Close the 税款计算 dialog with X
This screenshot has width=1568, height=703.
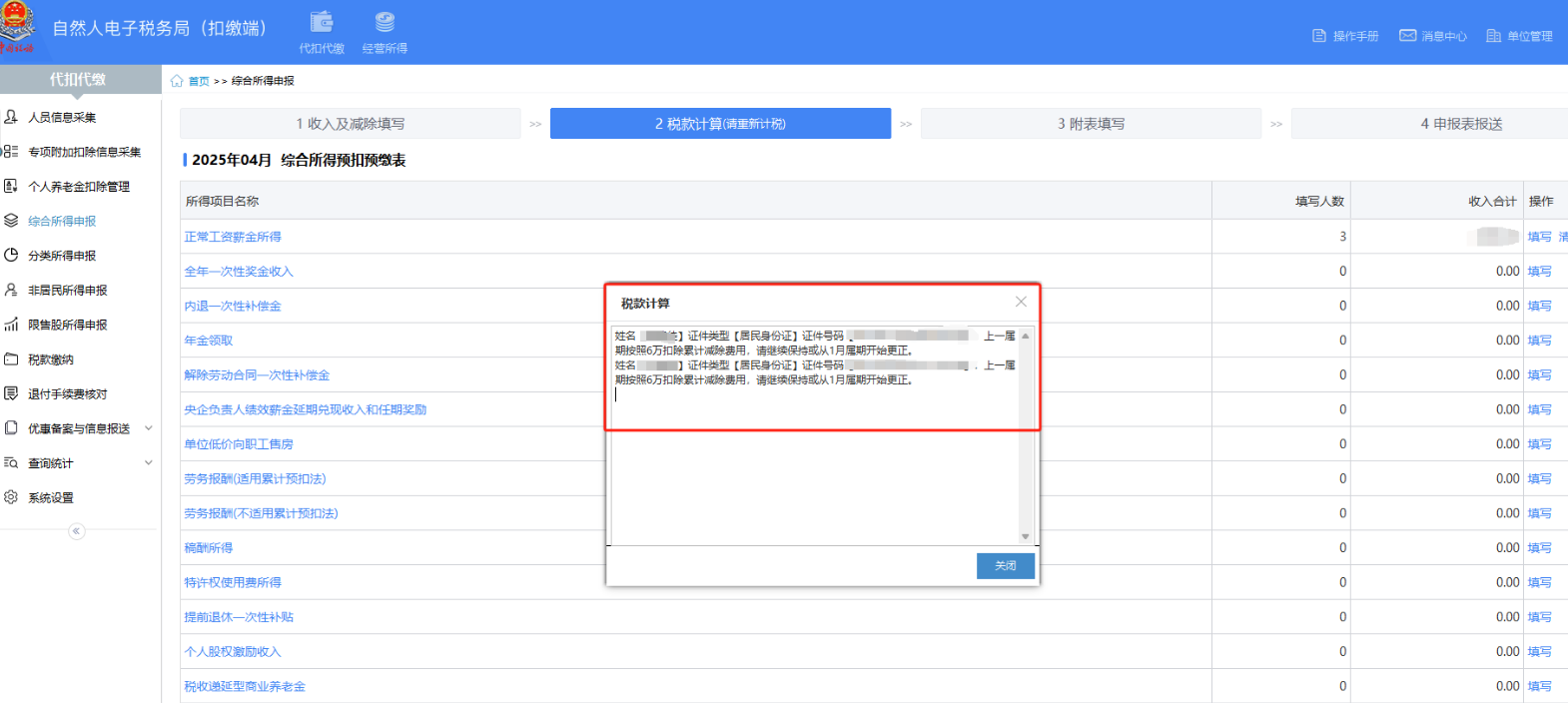[1021, 302]
